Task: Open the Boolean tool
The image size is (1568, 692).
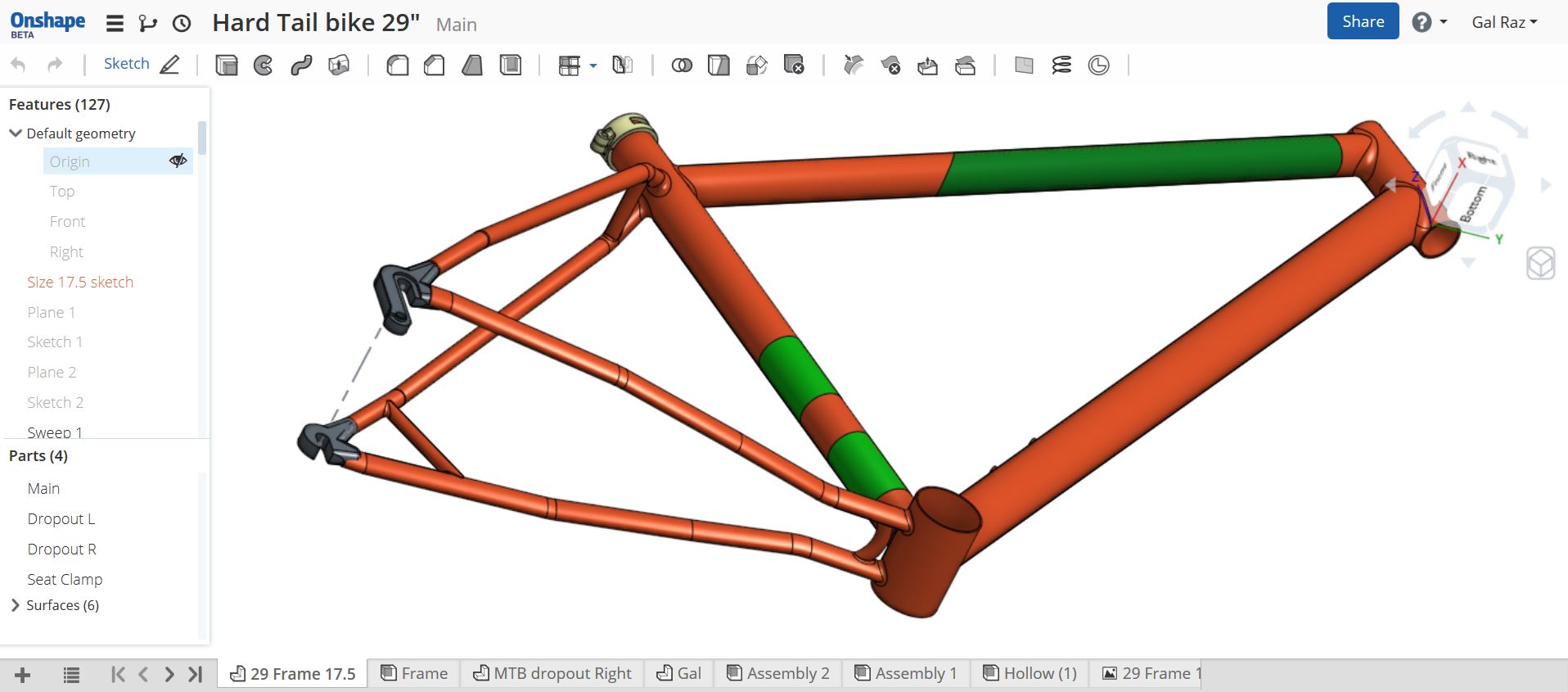Action: (x=682, y=66)
